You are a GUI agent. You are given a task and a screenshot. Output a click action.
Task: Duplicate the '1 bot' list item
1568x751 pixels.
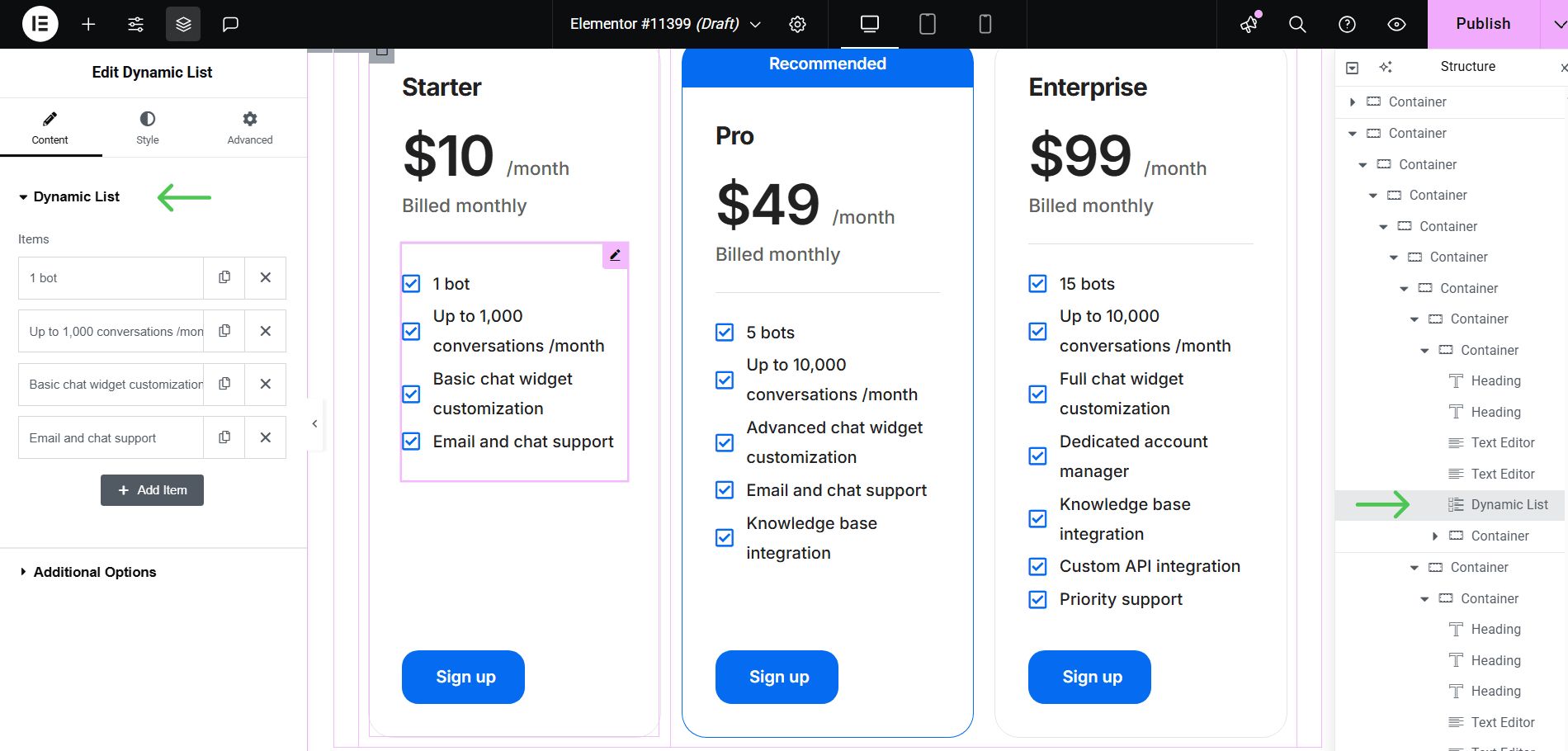click(224, 277)
